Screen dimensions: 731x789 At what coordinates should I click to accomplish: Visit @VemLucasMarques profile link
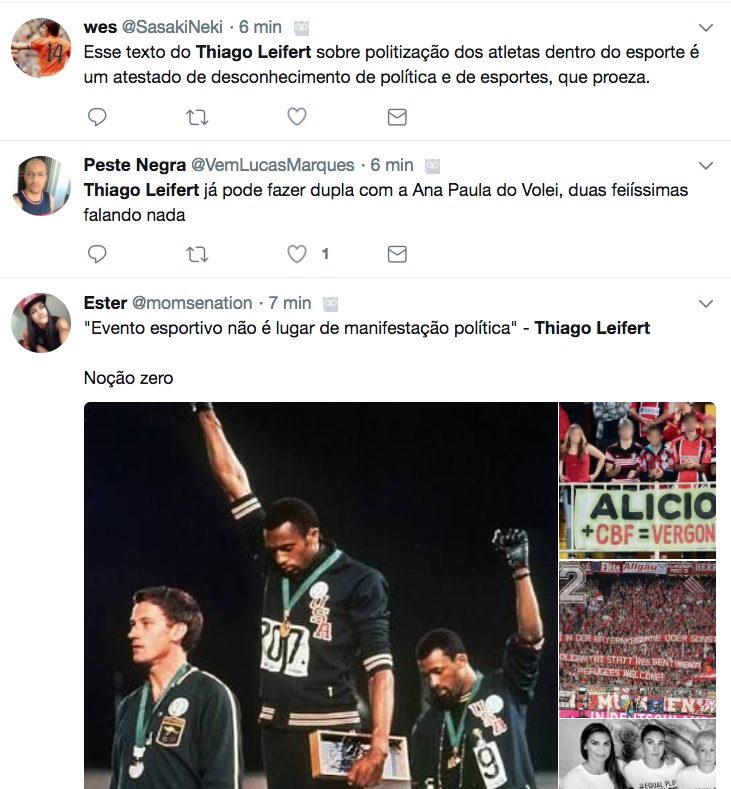tap(272, 164)
